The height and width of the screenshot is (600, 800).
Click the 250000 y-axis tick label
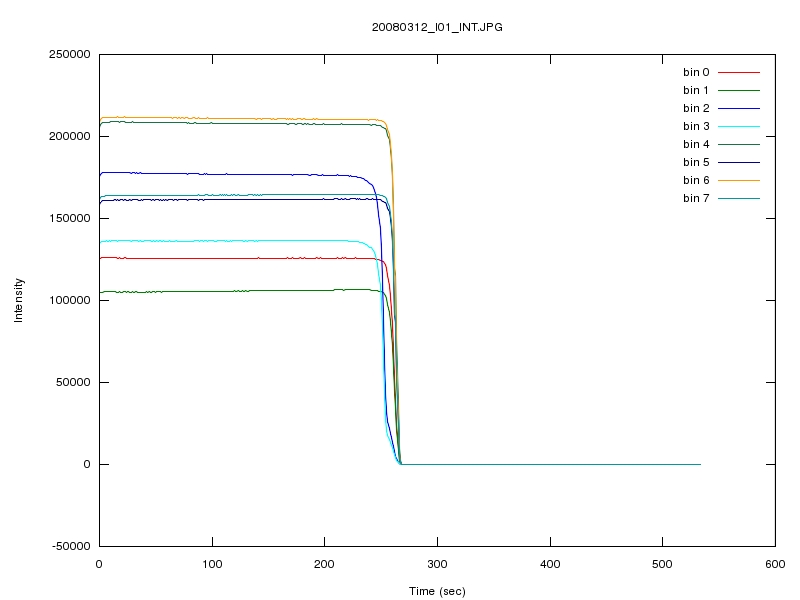(69, 54)
